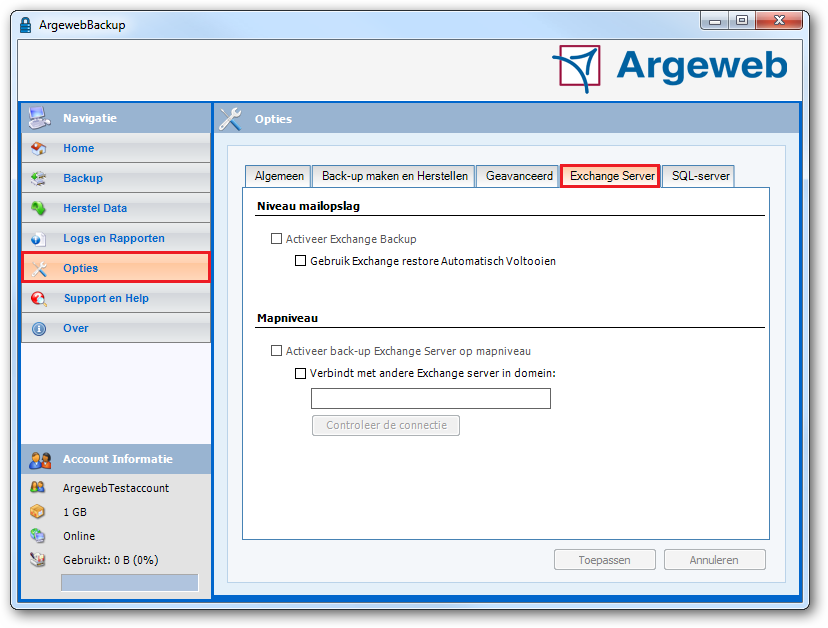Click the Home house icon in navigation
This screenshot has height=628, width=828.
coord(39,148)
